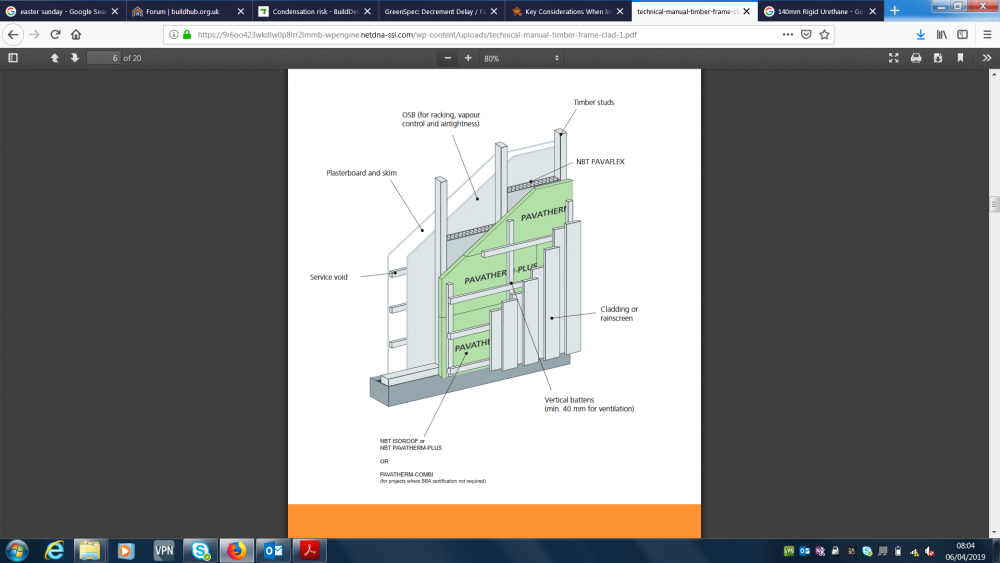Open the Windows Start menu
This screenshot has height=563, width=1000.
click(17, 550)
